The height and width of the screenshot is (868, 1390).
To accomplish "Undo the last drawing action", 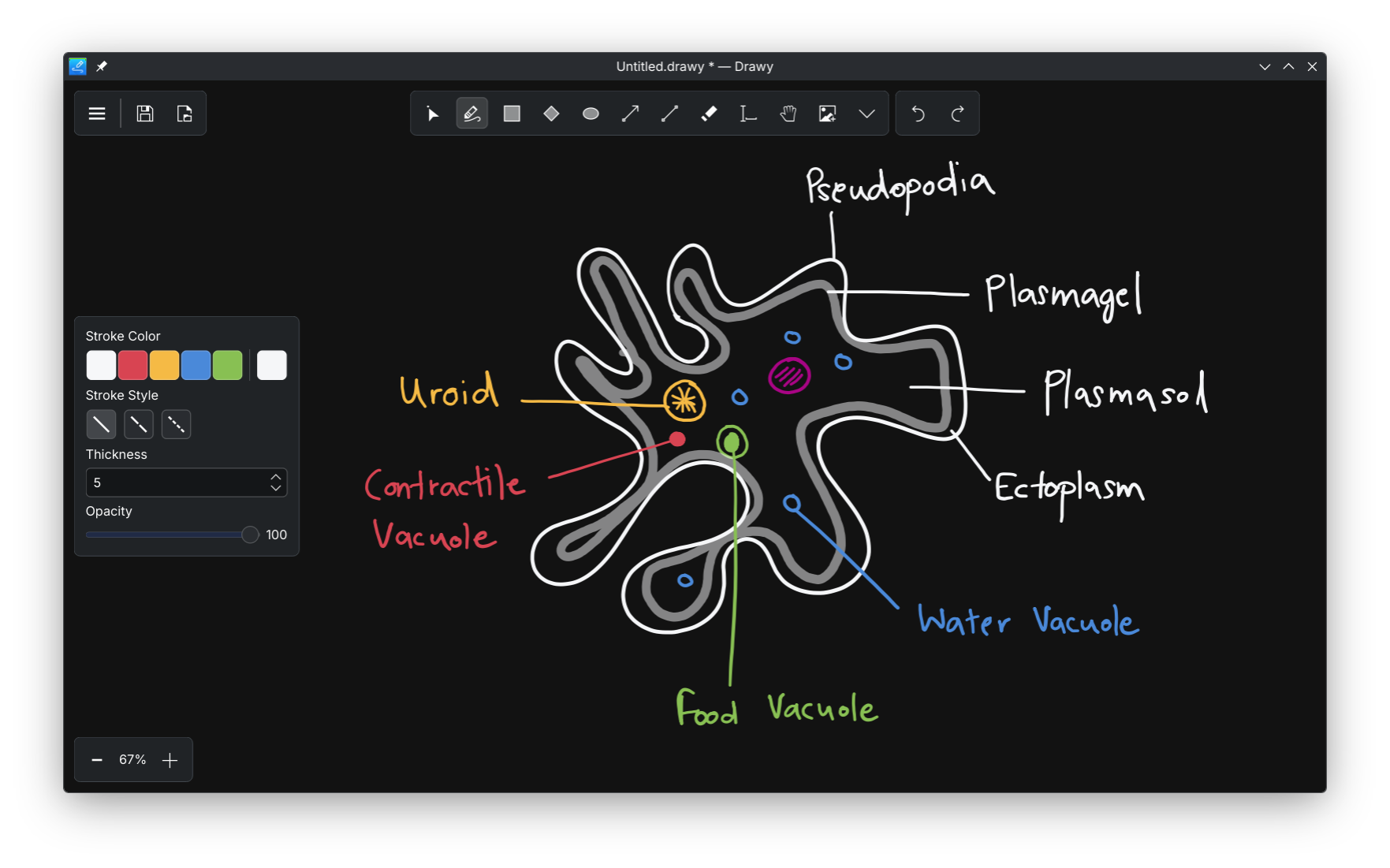I will (x=918, y=114).
